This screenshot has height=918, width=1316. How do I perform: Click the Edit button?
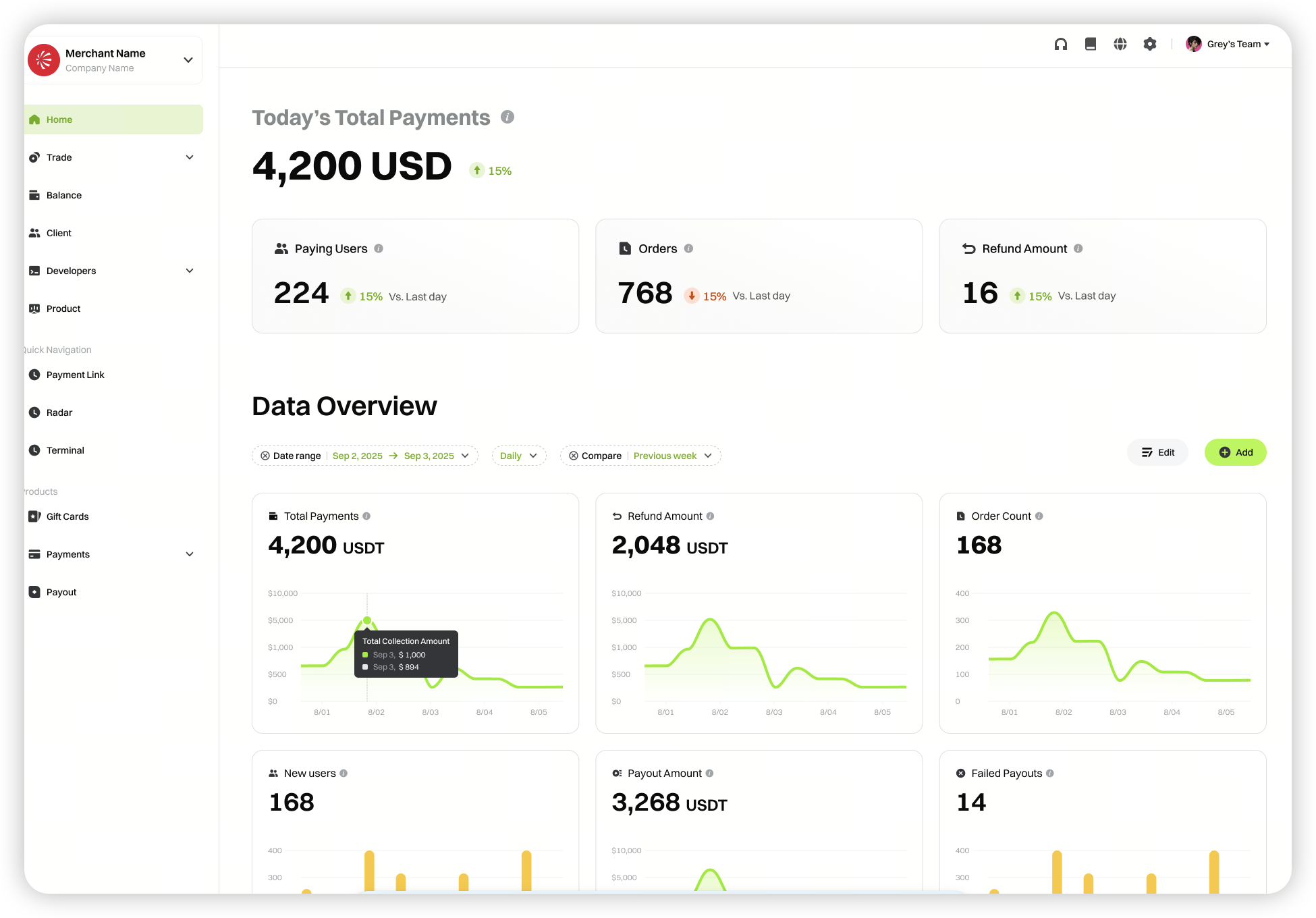[1158, 452]
